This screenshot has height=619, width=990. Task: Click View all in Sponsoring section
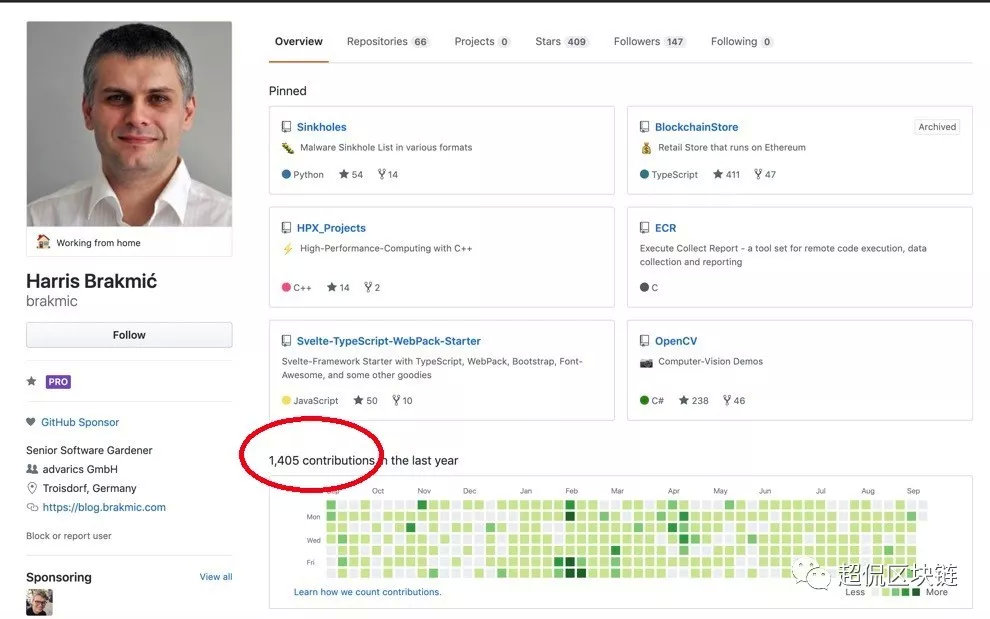click(x=216, y=577)
